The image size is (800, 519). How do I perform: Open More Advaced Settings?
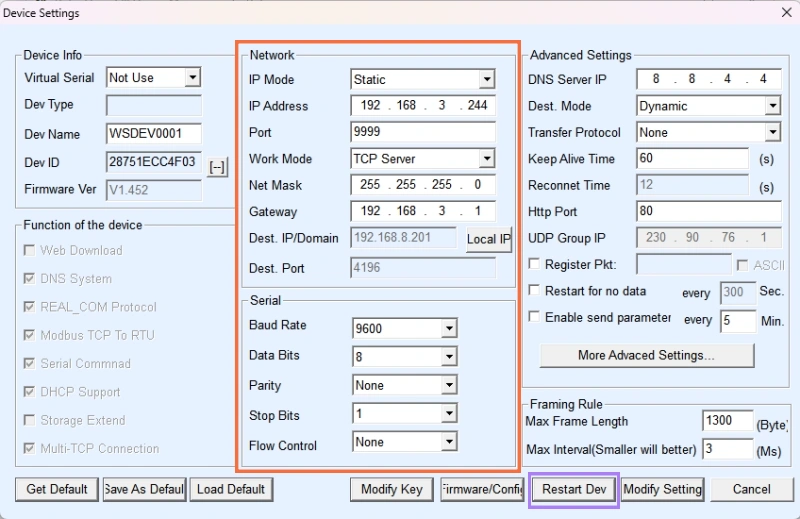pyautogui.click(x=646, y=355)
